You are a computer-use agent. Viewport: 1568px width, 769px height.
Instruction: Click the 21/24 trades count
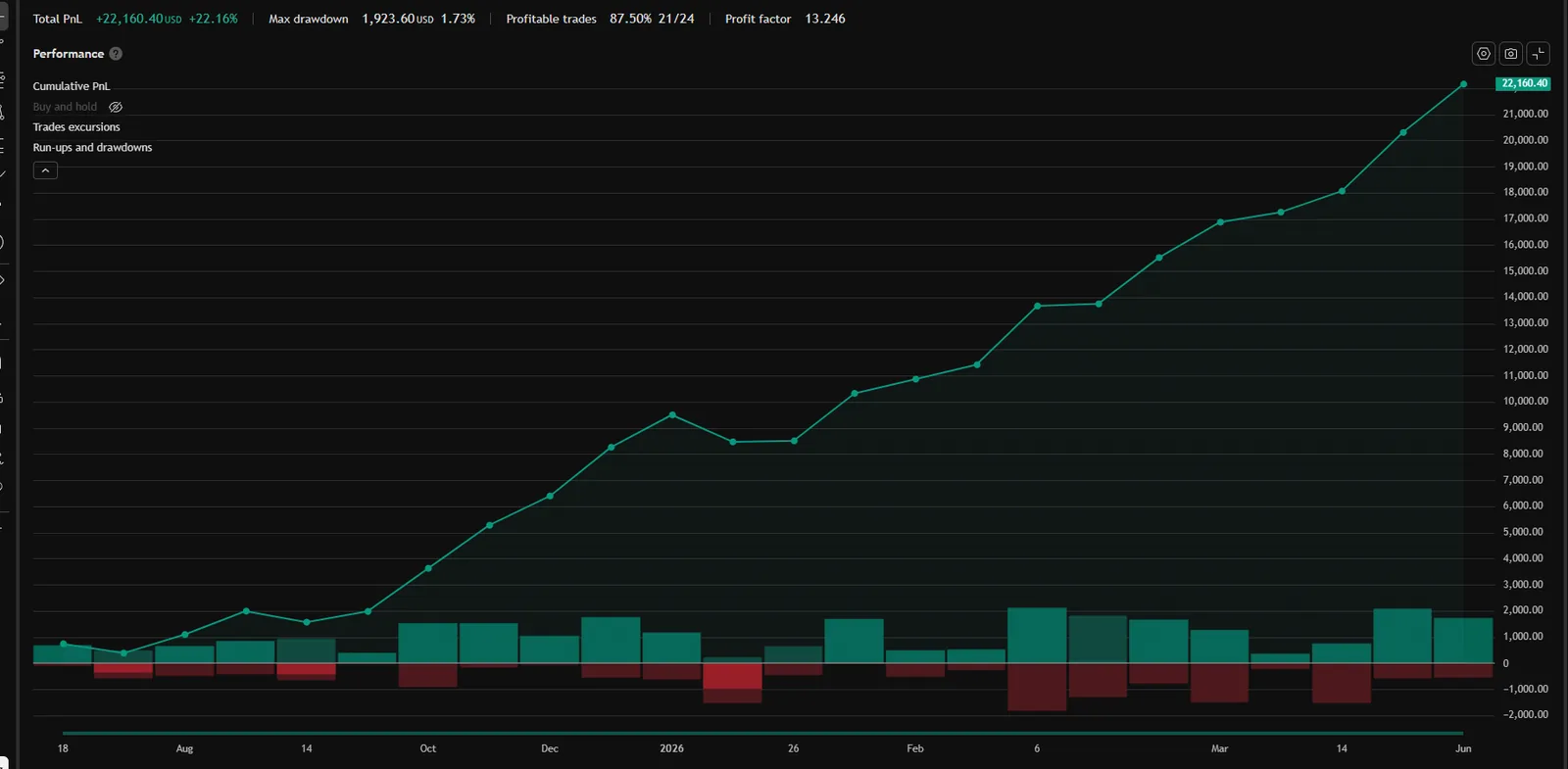pyautogui.click(x=676, y=19)
